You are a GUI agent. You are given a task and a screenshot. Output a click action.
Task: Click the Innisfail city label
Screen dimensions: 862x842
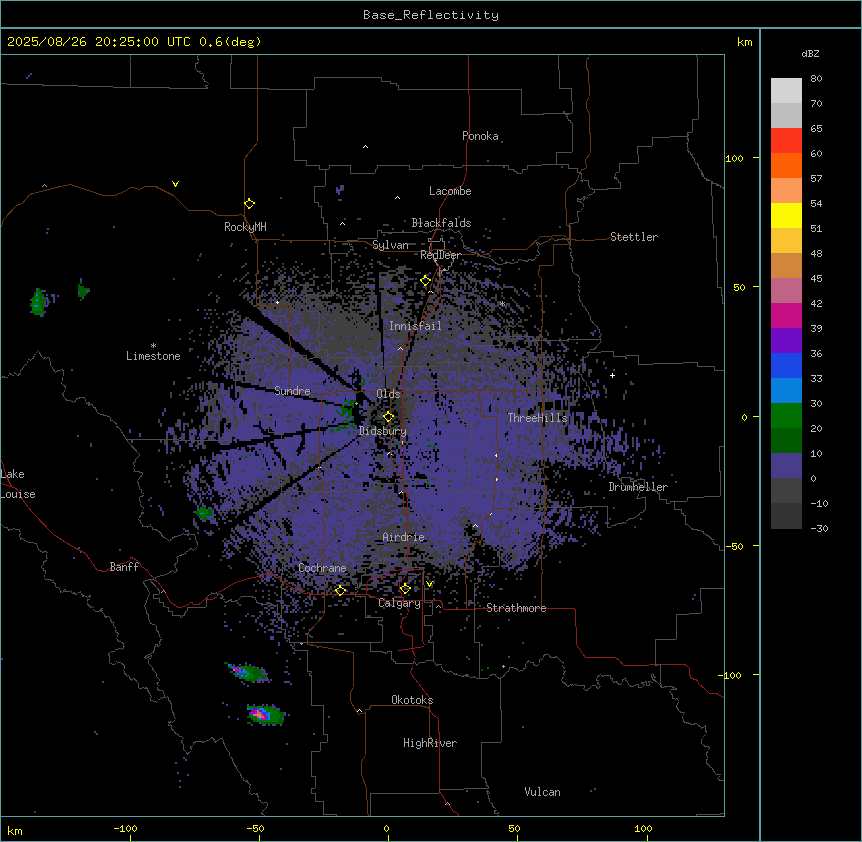415,326
